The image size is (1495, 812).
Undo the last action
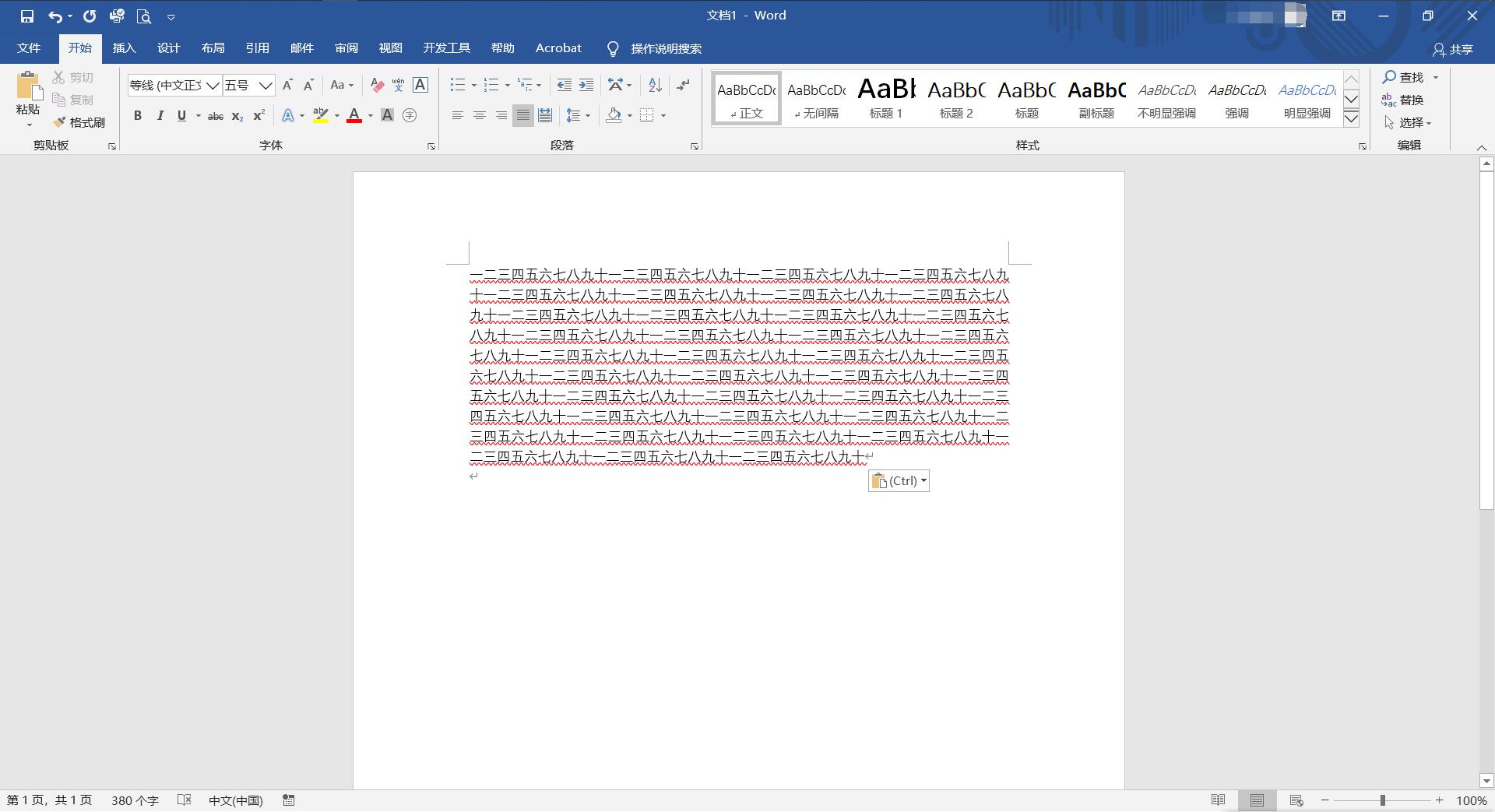pos(55,16)
